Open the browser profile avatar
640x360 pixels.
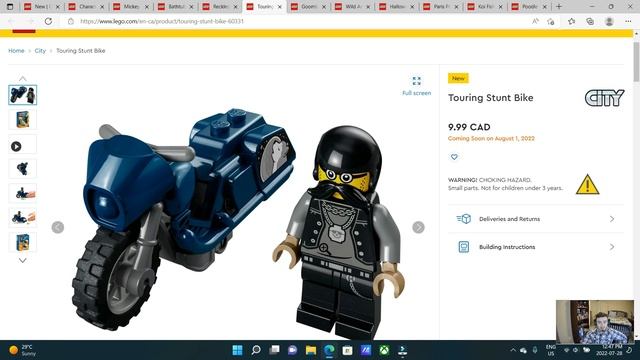[609, 21]
